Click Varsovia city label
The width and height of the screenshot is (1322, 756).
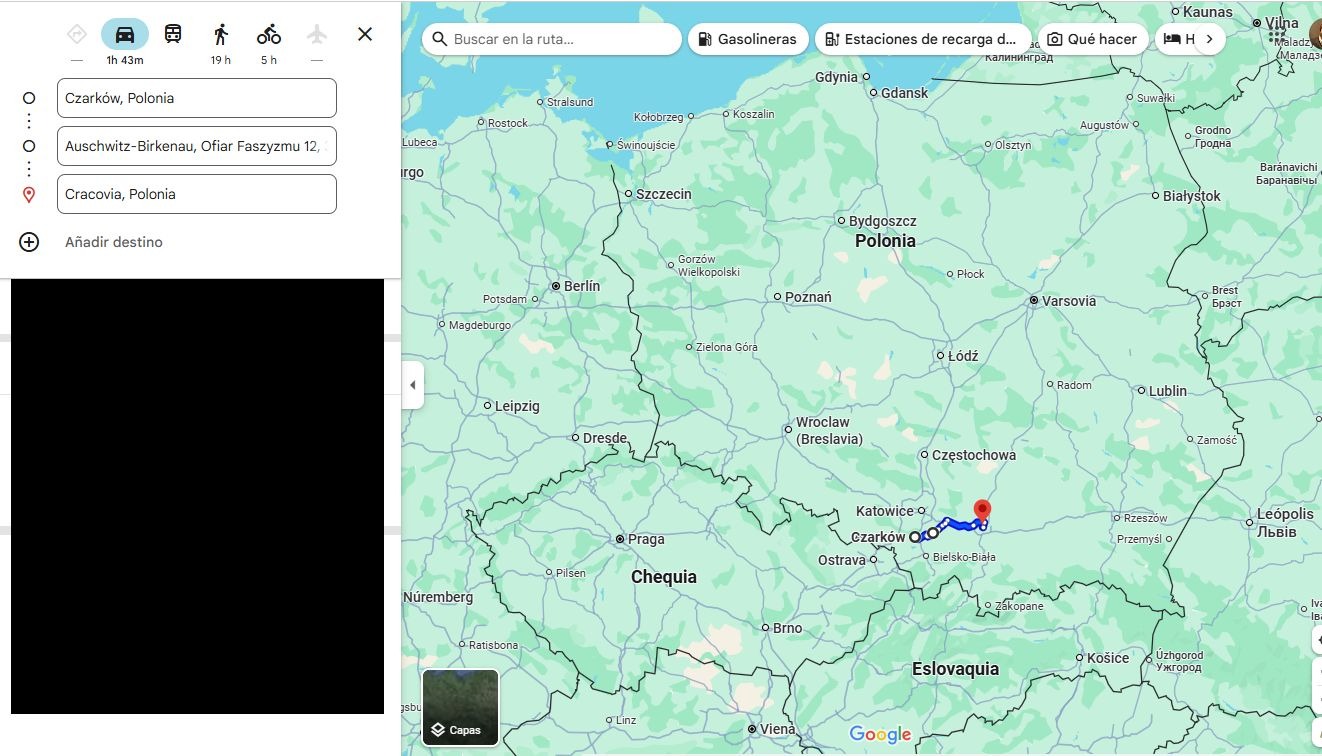[1069, 301]
